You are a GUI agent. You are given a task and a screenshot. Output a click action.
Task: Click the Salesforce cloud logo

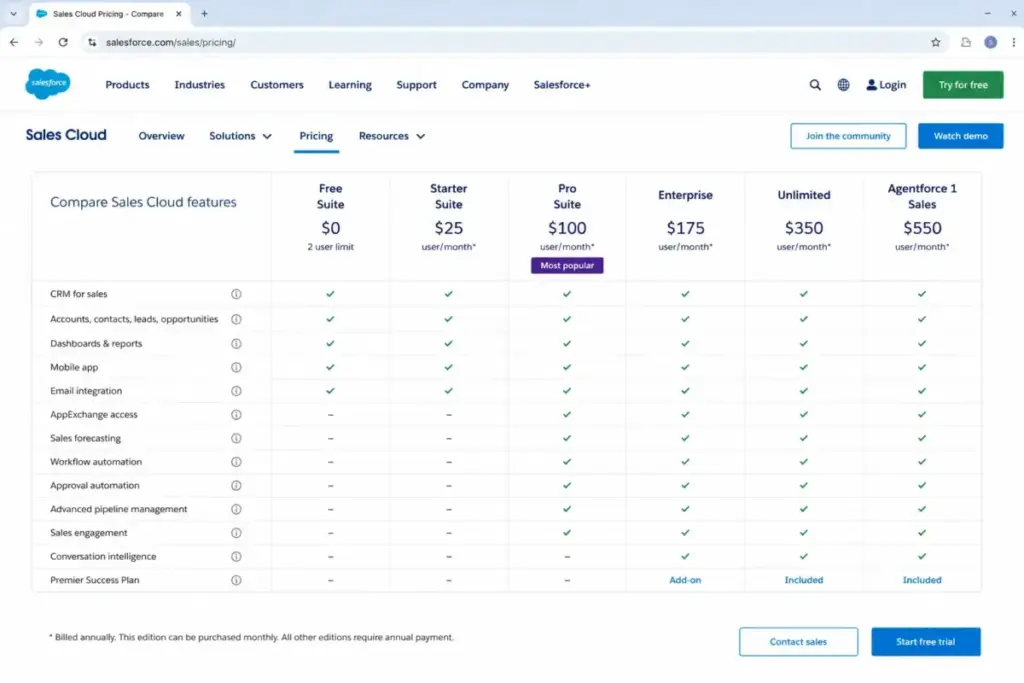pos(48,84)
